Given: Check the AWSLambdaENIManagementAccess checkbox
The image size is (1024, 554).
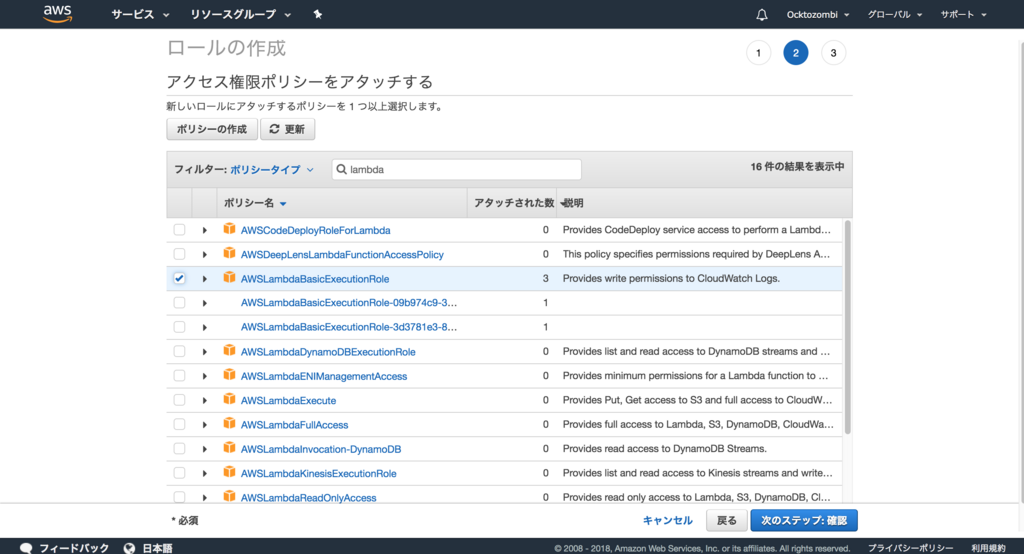Looking at the screenshot, I should [x=179, y=376].
